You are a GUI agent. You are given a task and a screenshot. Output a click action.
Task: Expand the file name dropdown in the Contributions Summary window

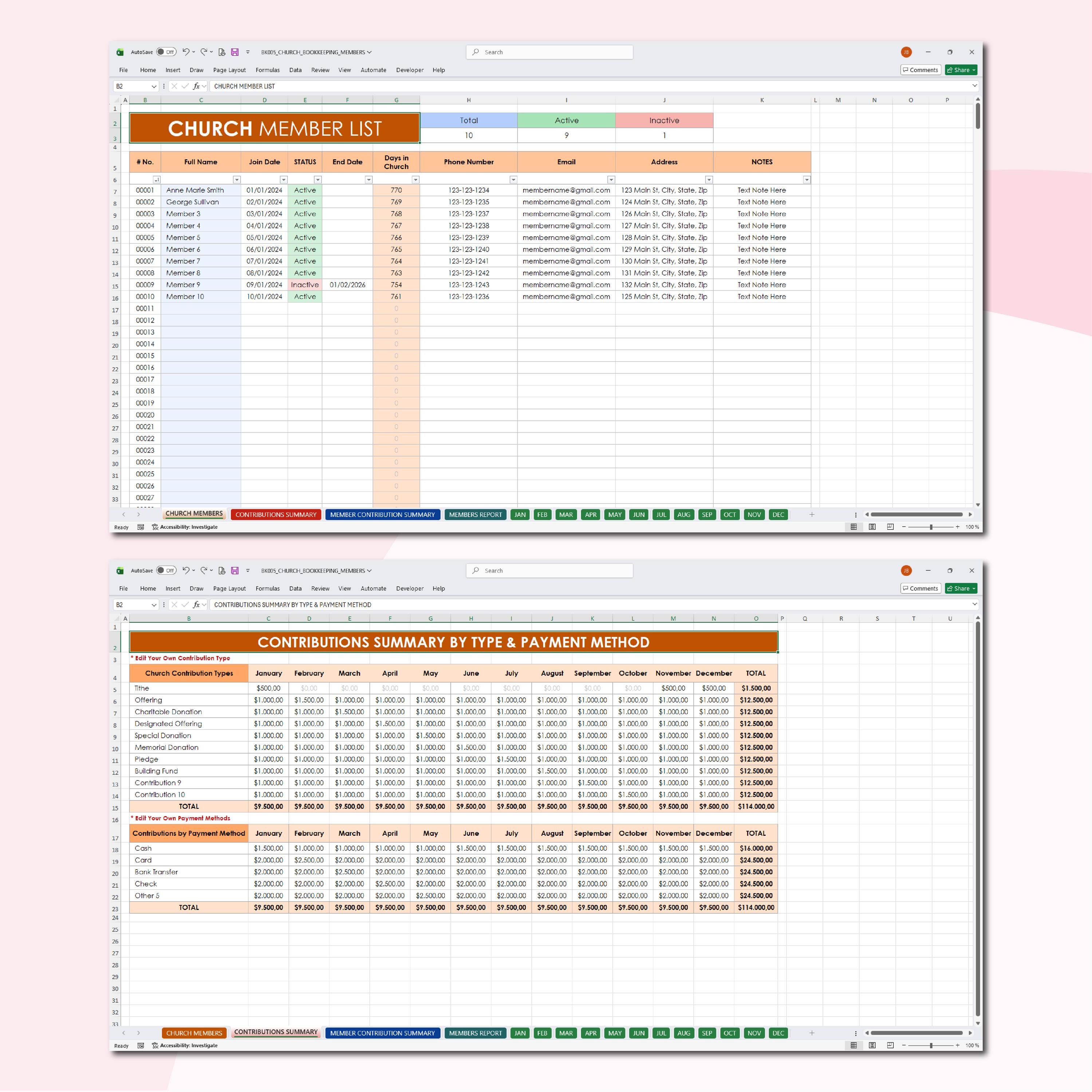369,571
